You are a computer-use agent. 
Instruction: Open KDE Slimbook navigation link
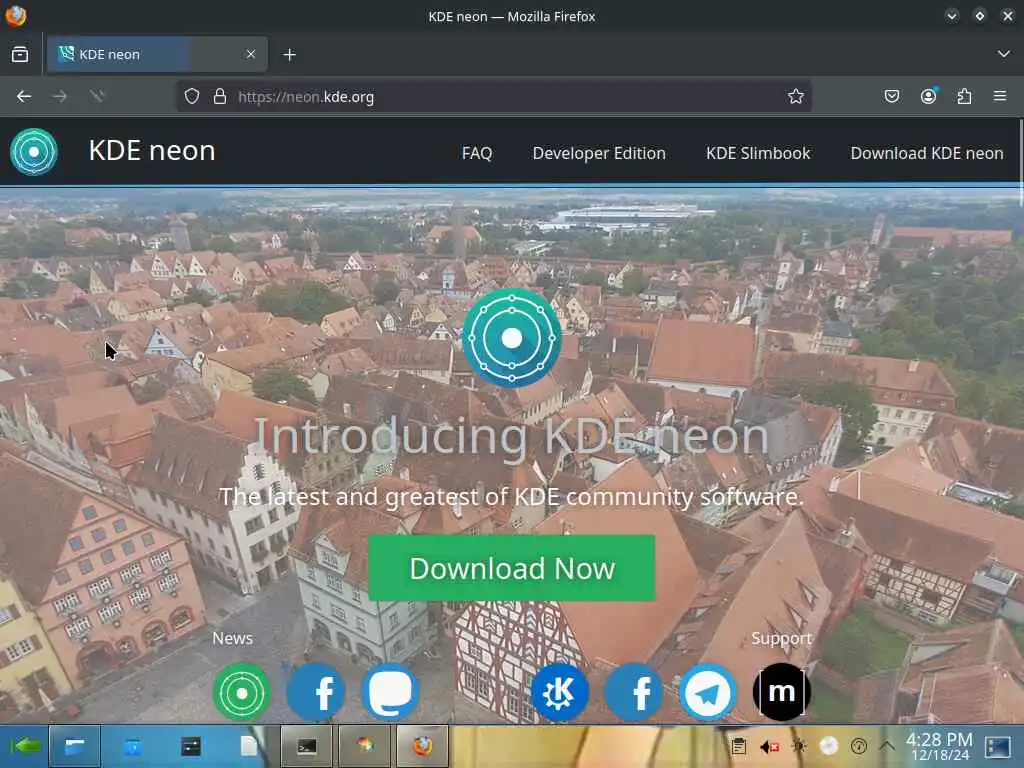[758, 153]
